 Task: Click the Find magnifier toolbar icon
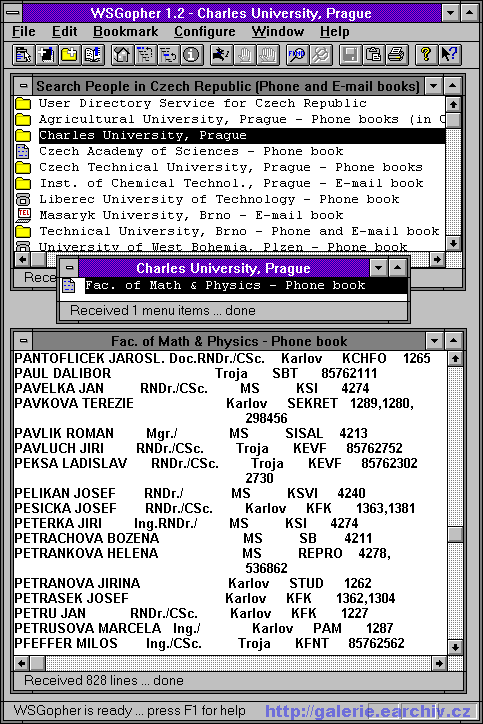point(296,55)
